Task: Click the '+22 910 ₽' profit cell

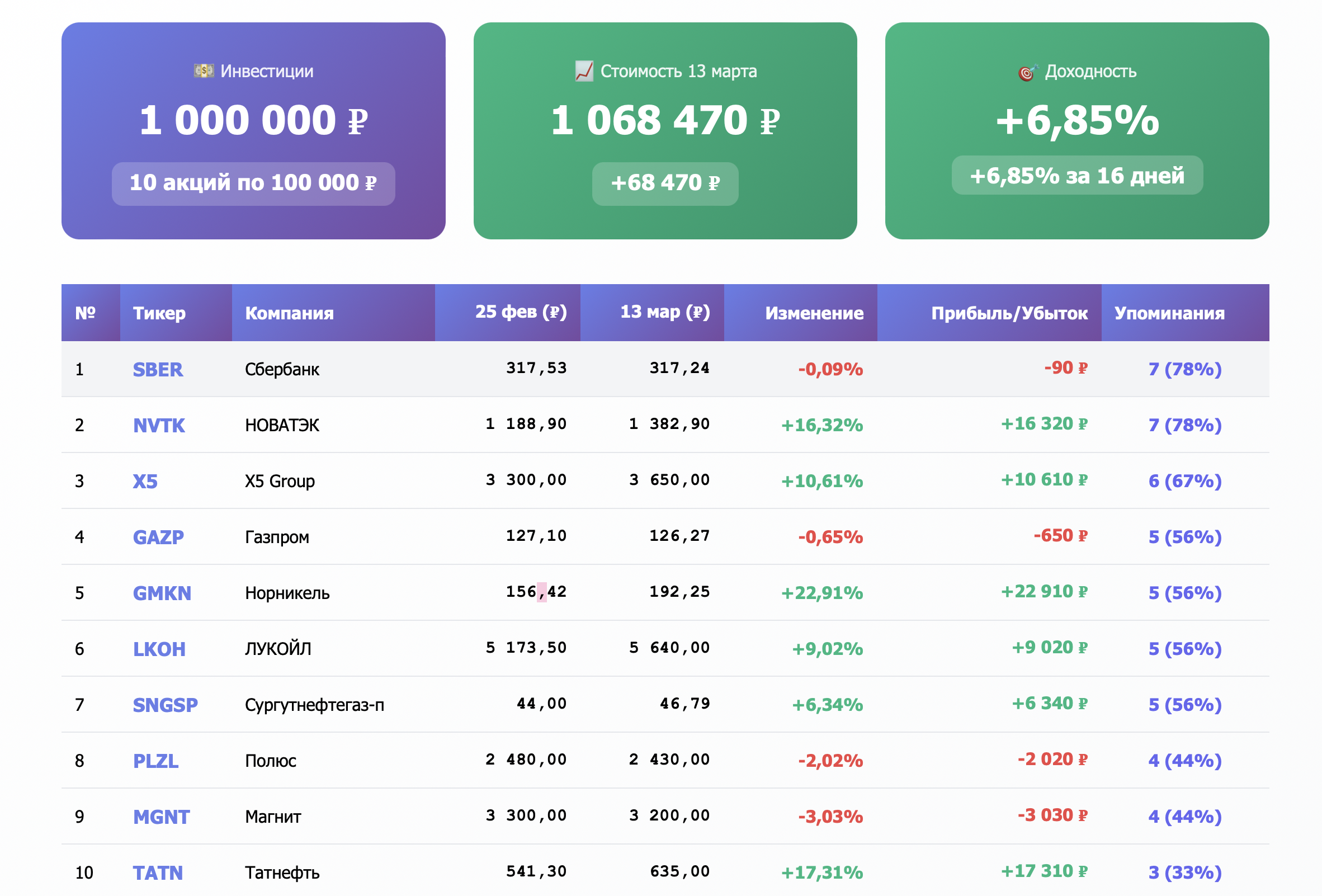Action: pos(1044,592)
